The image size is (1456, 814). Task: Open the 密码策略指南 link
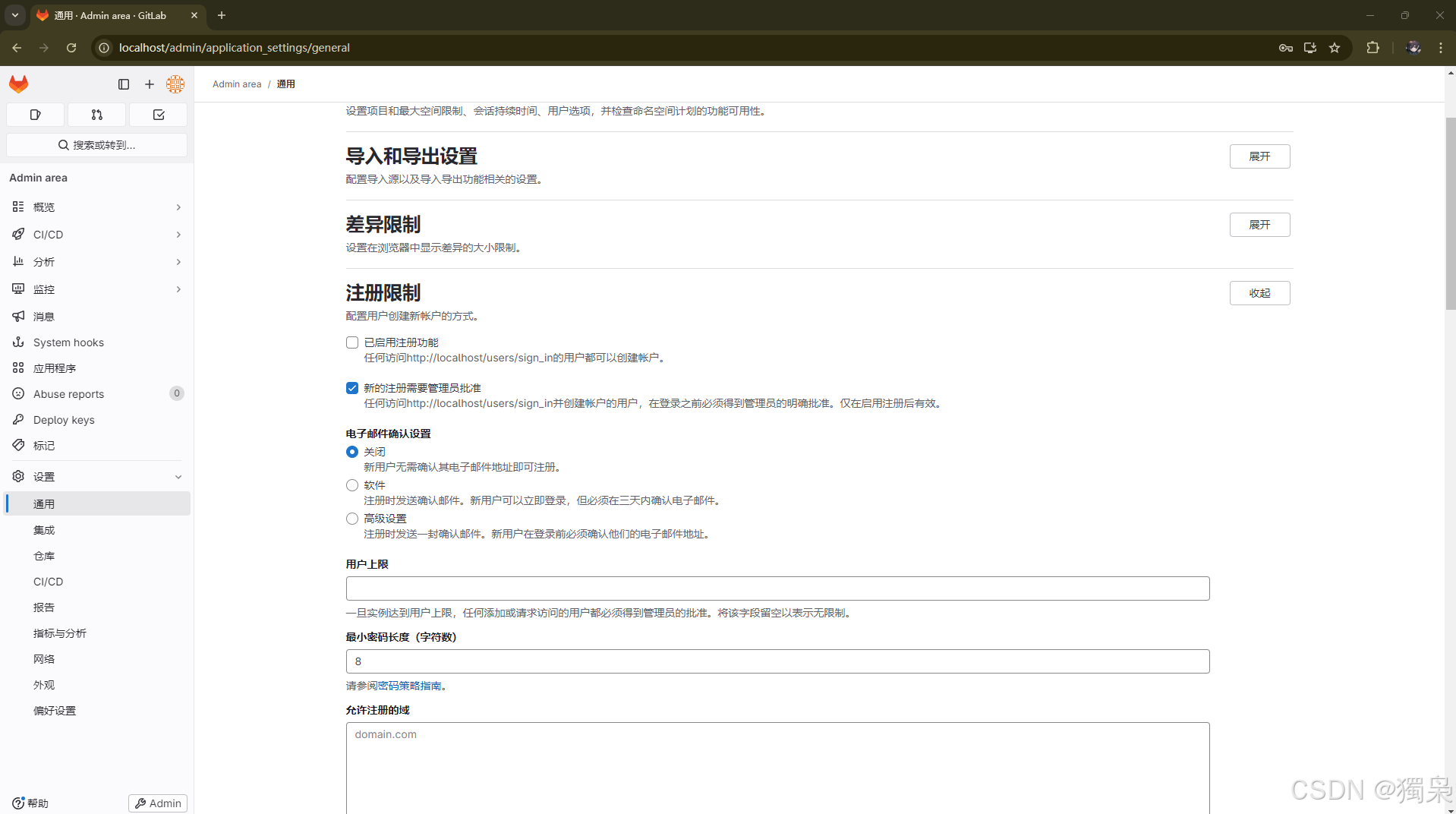(x=409, y=686)
